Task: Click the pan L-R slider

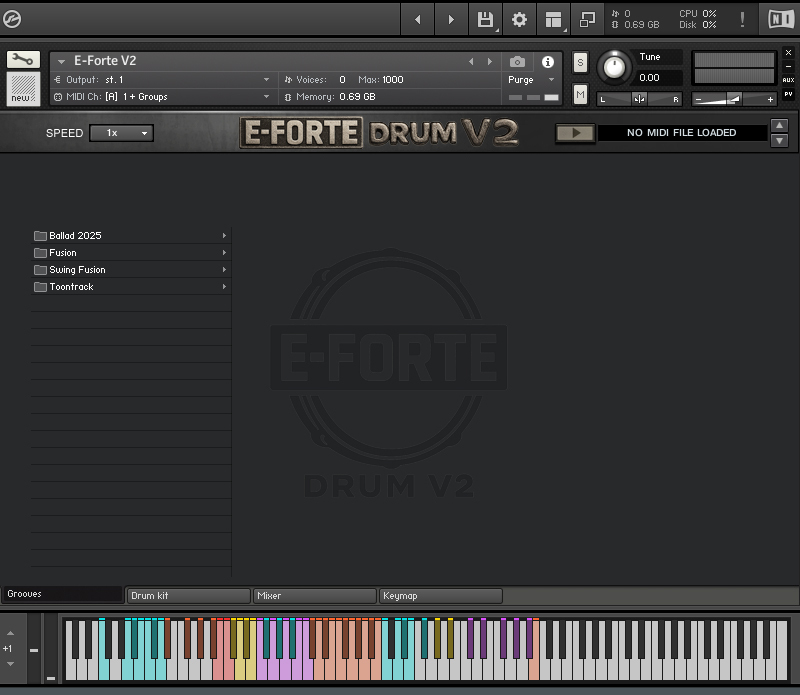Action: point(639,99)
